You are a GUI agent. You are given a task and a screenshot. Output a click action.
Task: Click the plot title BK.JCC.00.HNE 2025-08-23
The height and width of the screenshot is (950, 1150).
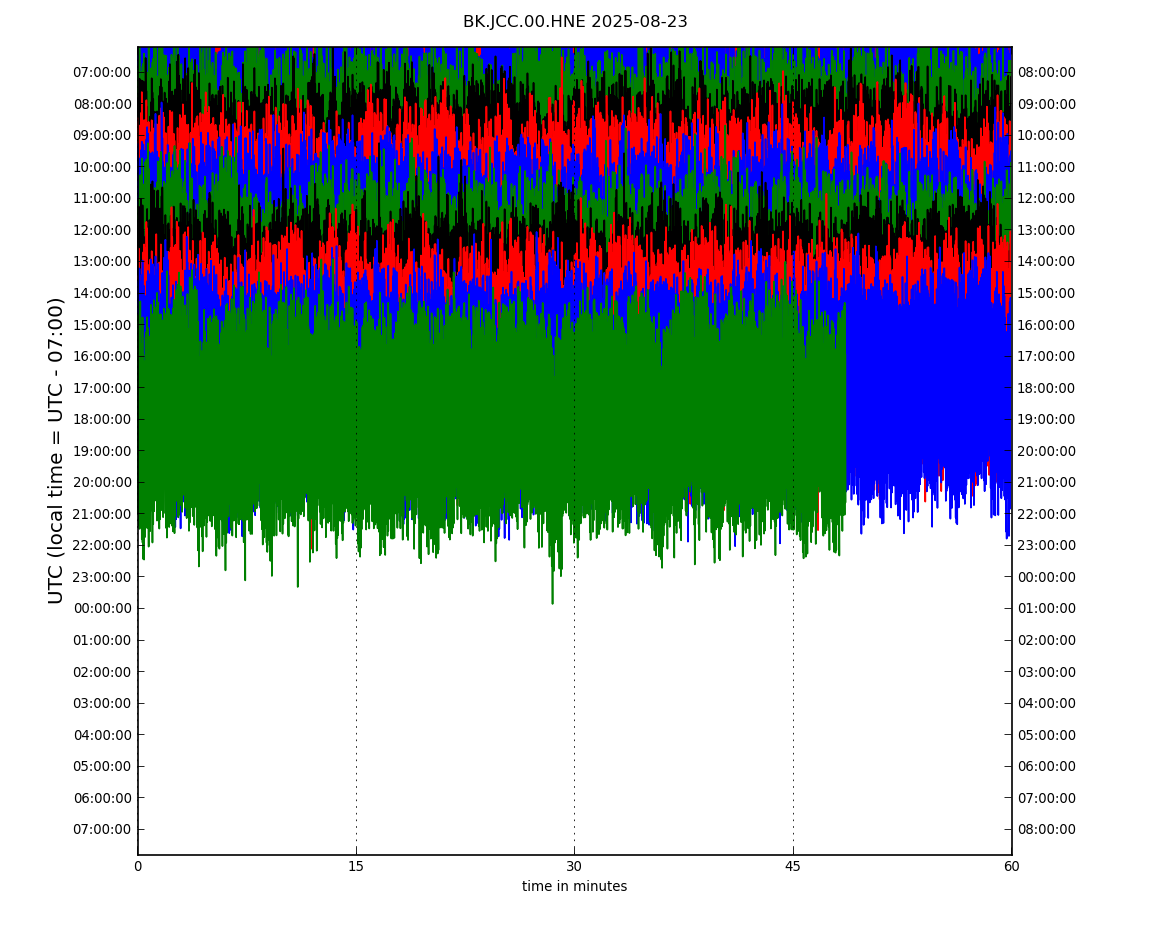[575, 22]
